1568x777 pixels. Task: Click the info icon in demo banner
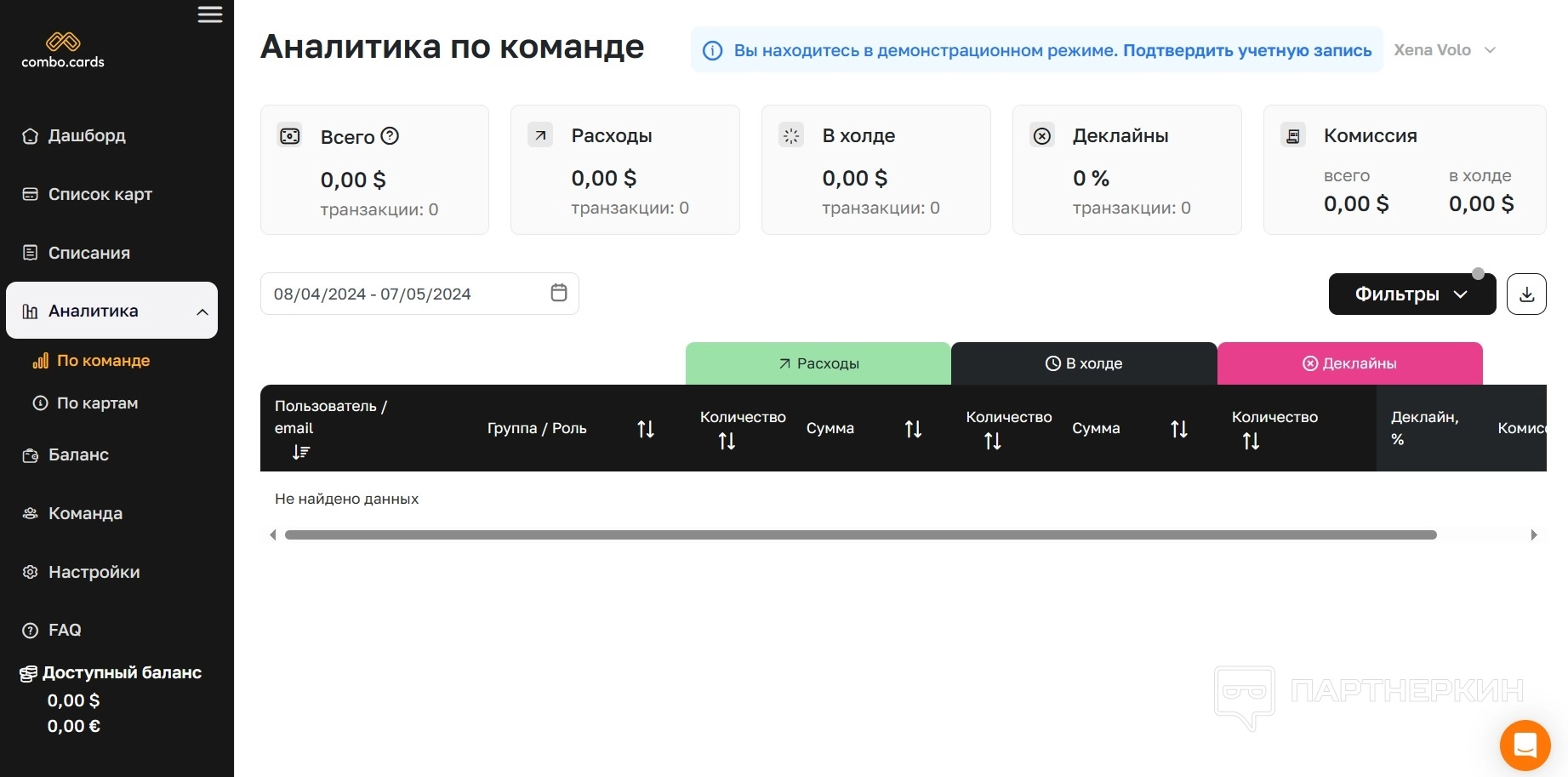point(712,51)
